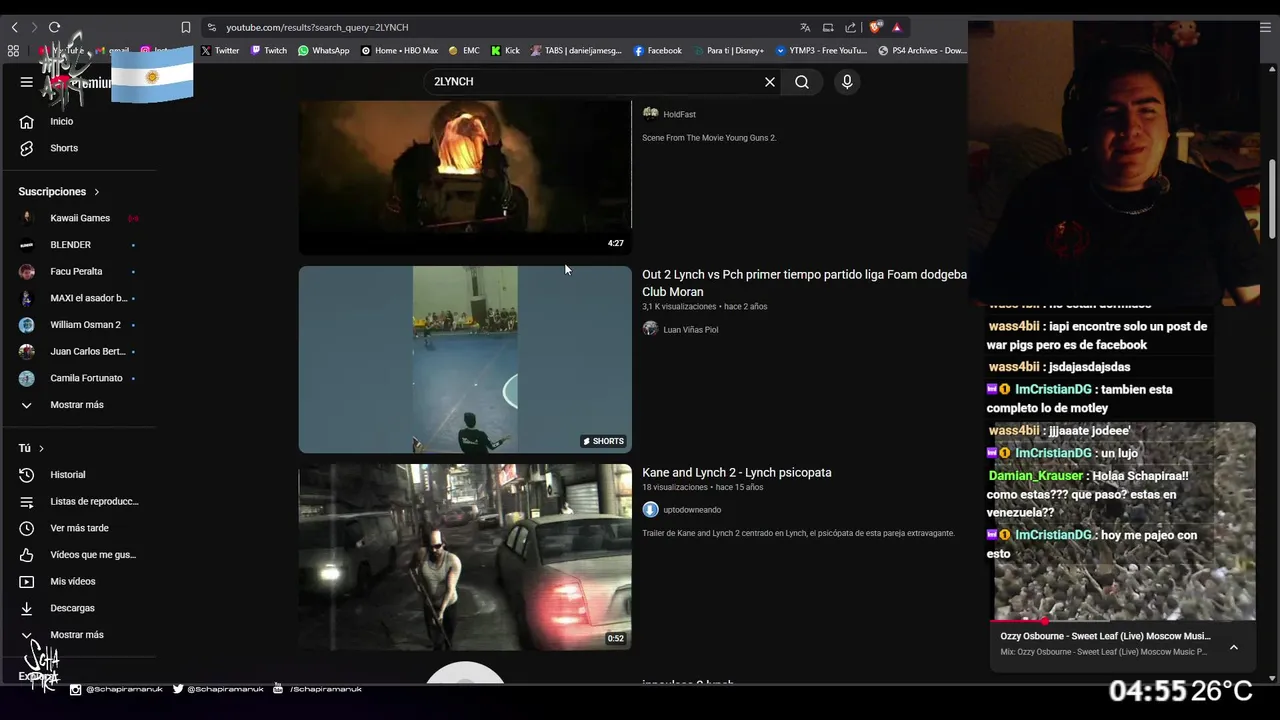The image size is (1280, 720).
Task: Click the YouTube address bar URL
Action: 317,27
